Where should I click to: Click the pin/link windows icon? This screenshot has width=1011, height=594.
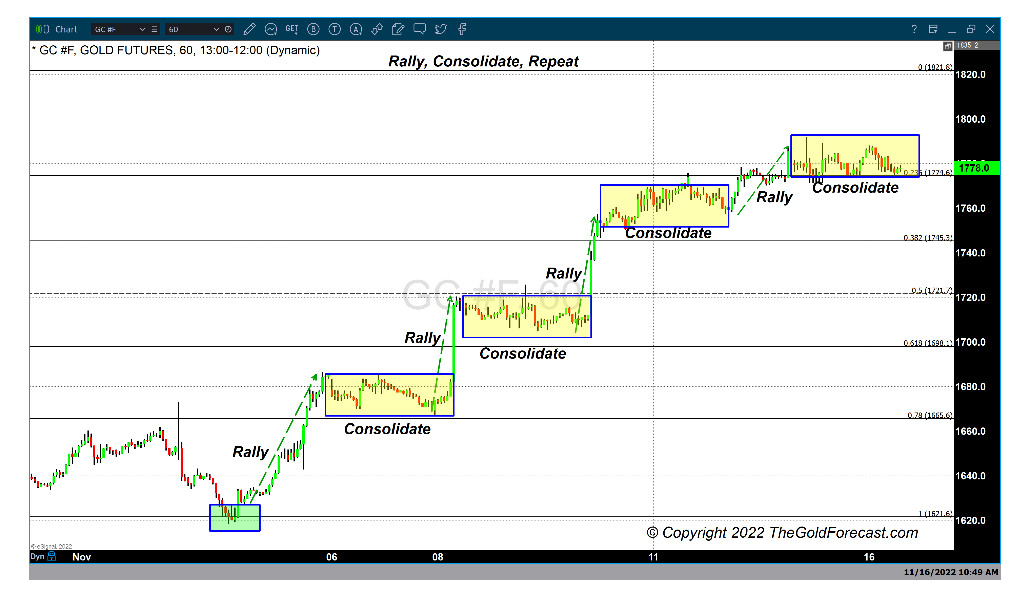pos(377,29)
